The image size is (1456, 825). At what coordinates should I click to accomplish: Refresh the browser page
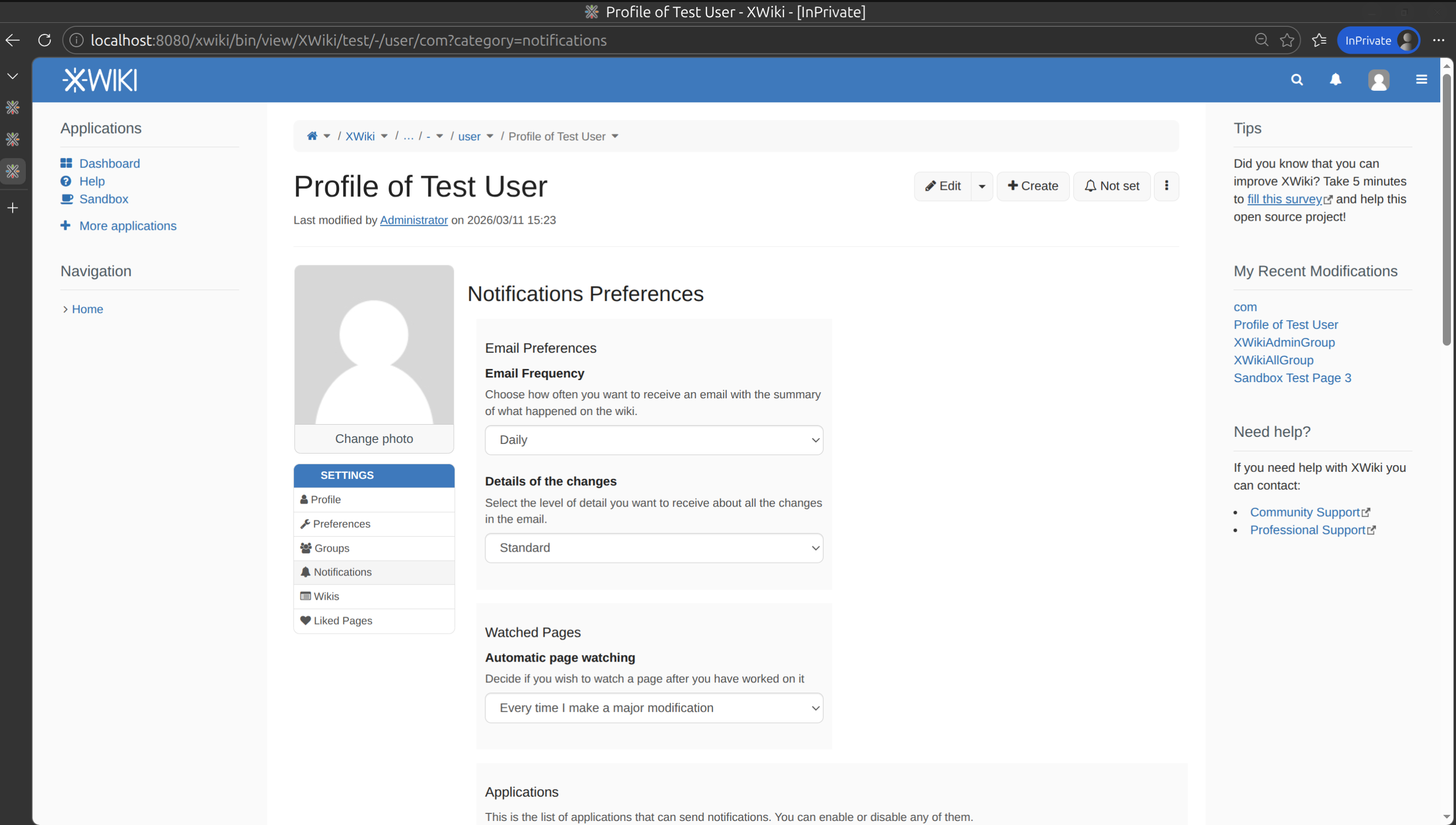44,40
